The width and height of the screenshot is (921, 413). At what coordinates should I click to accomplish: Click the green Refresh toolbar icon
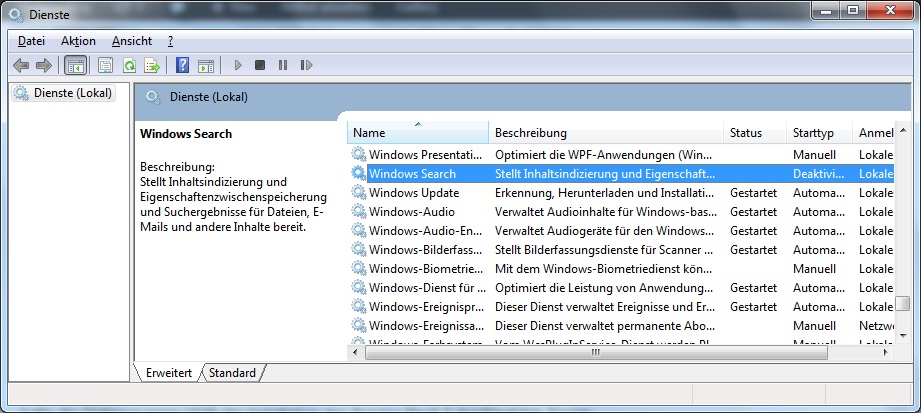pyautogui.click(x=129, y=65)
